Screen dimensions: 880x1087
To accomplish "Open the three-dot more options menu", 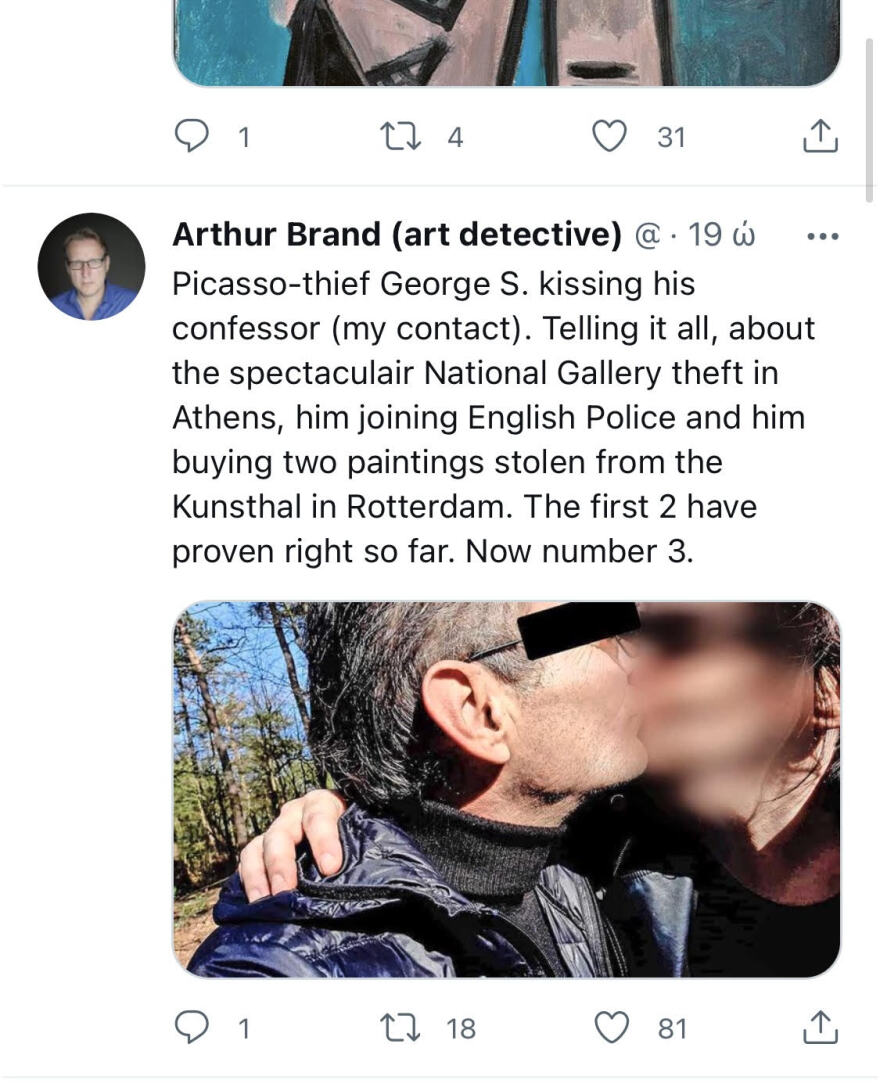I will pos(823,236).
